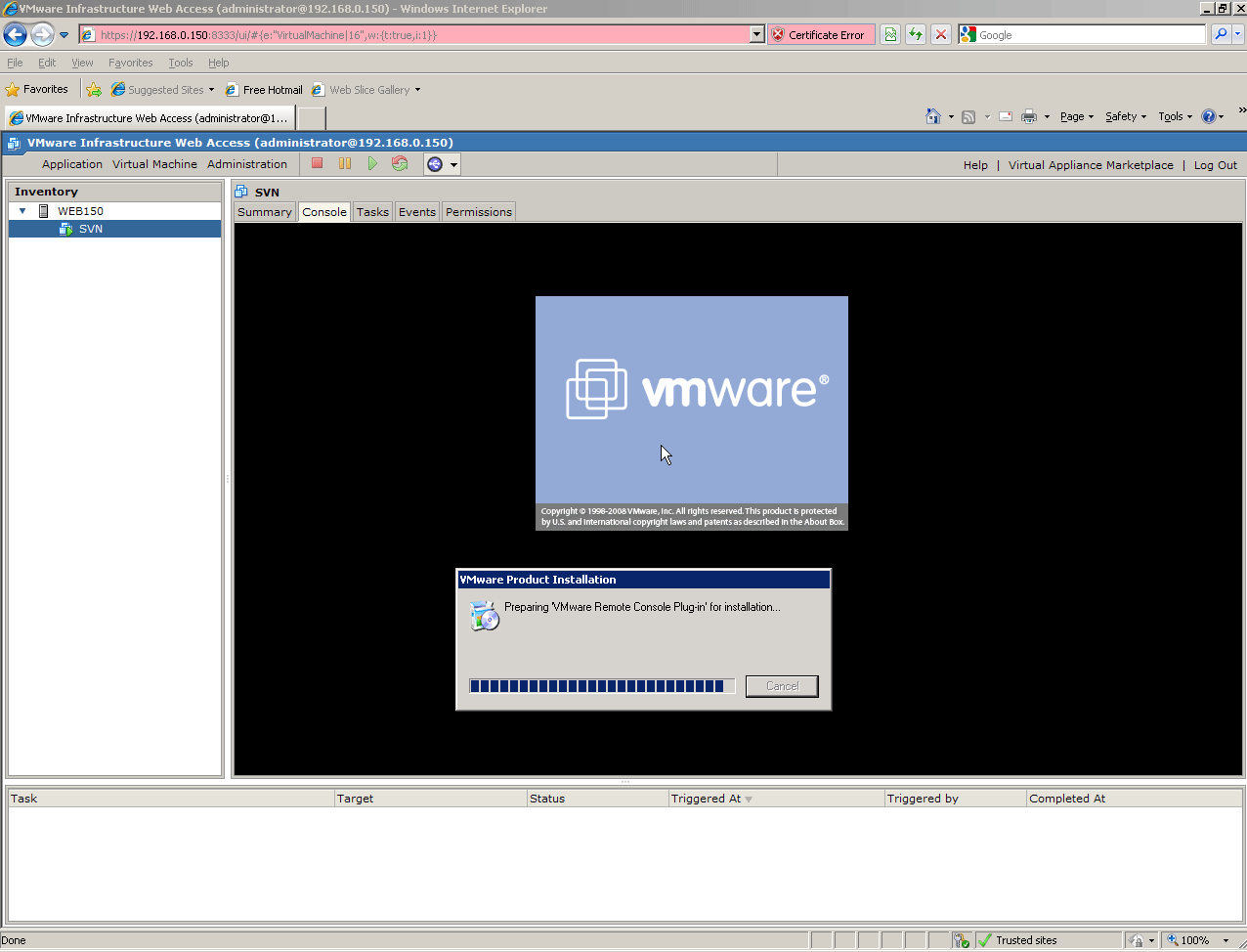Click the Suspend pause icon
The height and width of the screenshot is (952, 1247).
(x=345, y=163)
